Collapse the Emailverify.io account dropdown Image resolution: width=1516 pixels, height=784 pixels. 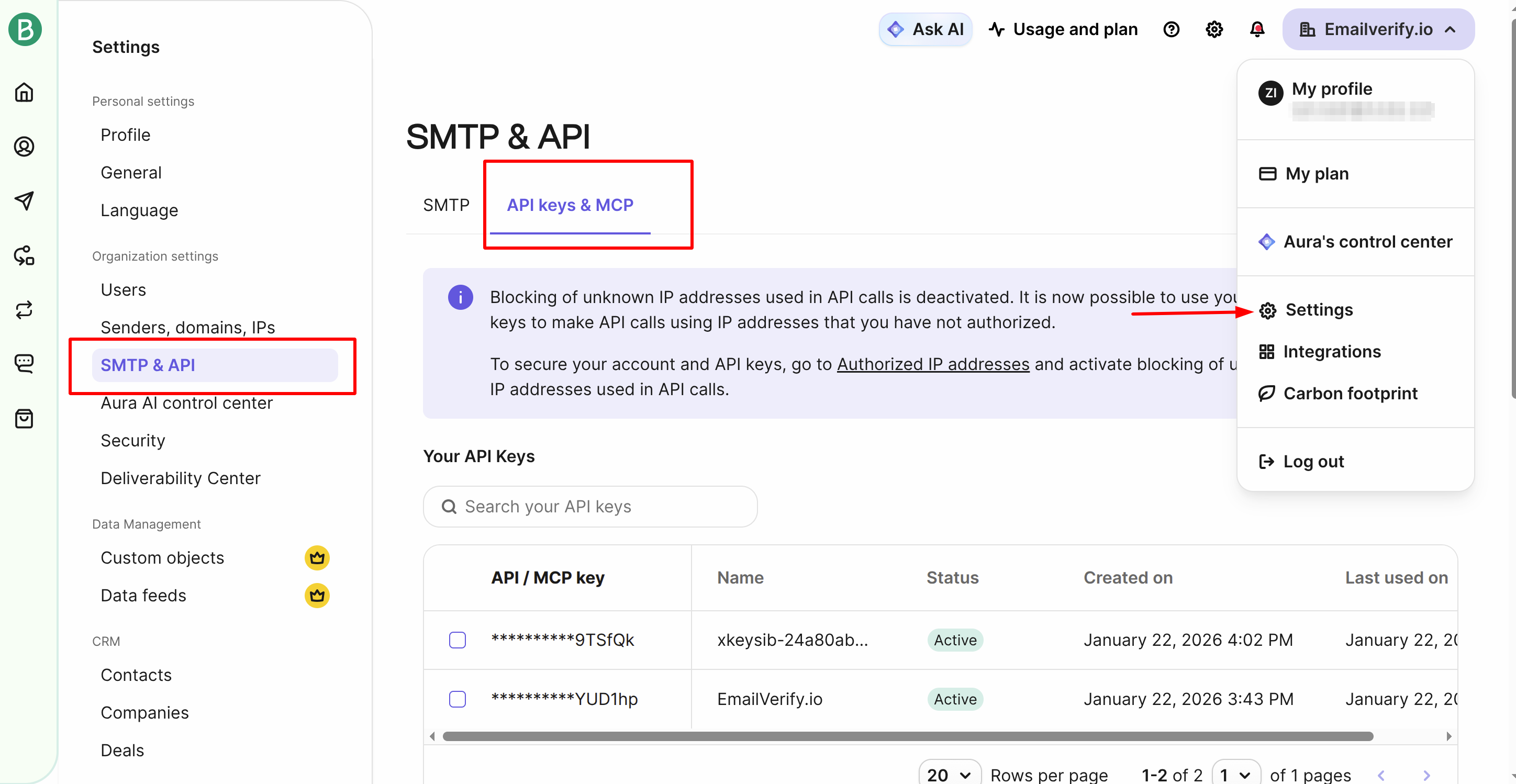1378,29
